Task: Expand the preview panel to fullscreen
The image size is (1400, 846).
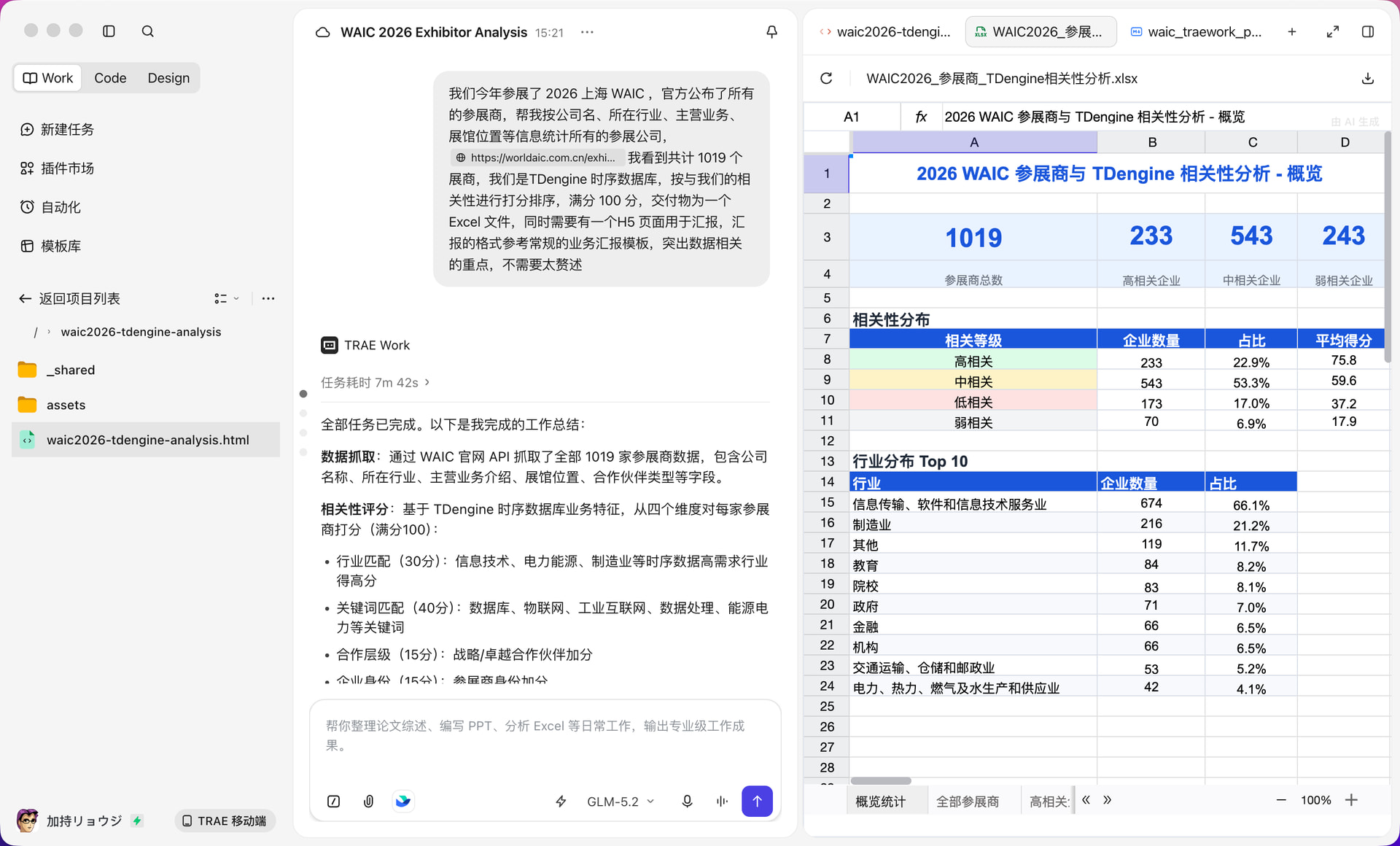Action: pyautogui.click(x=1333, y=31)
